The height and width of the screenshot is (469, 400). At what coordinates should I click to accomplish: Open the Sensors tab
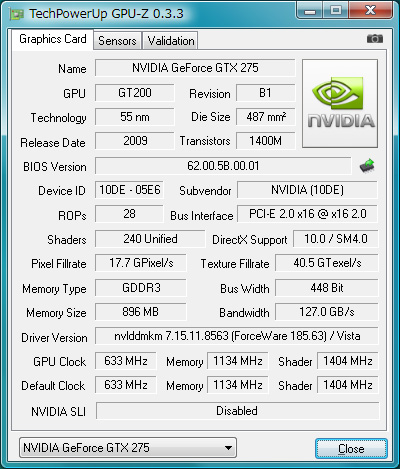(x=117, y=41)
